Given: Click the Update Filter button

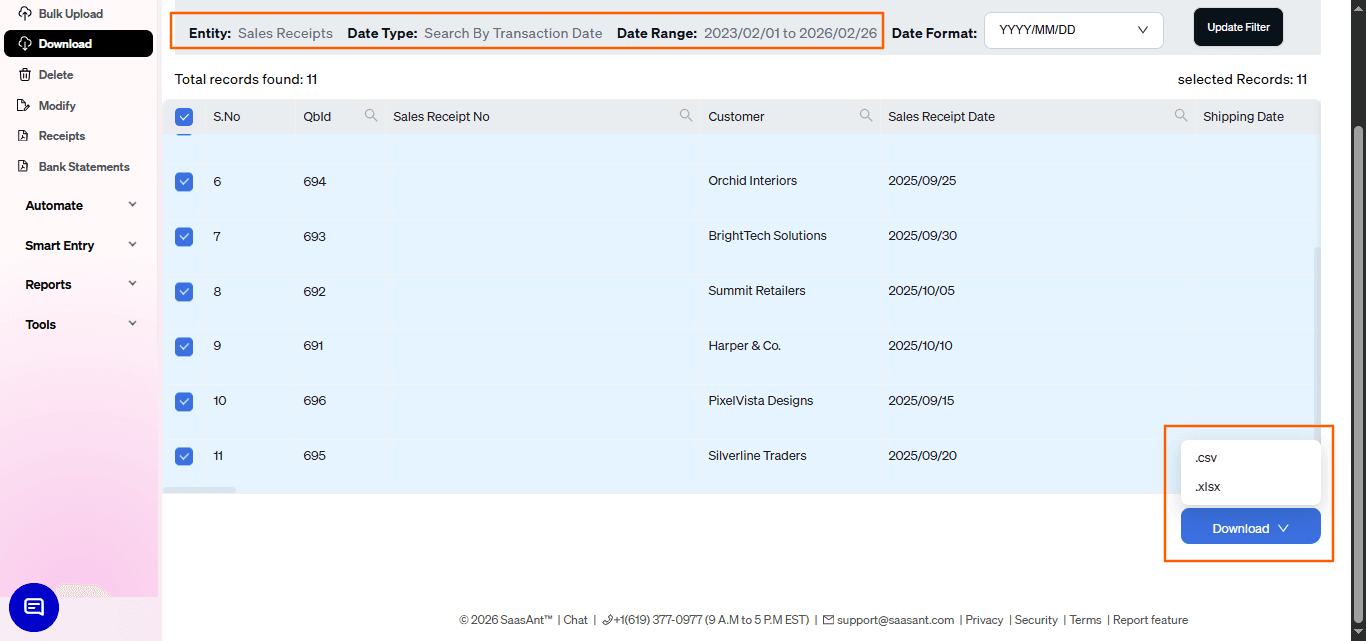Looking at the screenshot, I should (x=1238, y=27).
